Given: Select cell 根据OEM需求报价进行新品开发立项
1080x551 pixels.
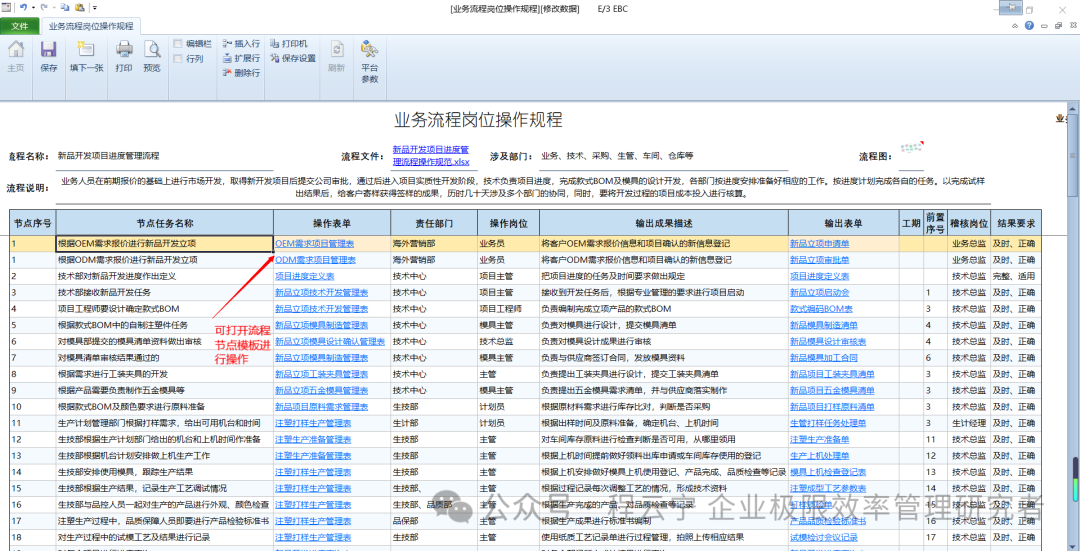Looking at the screenshot, I should 164,243.
